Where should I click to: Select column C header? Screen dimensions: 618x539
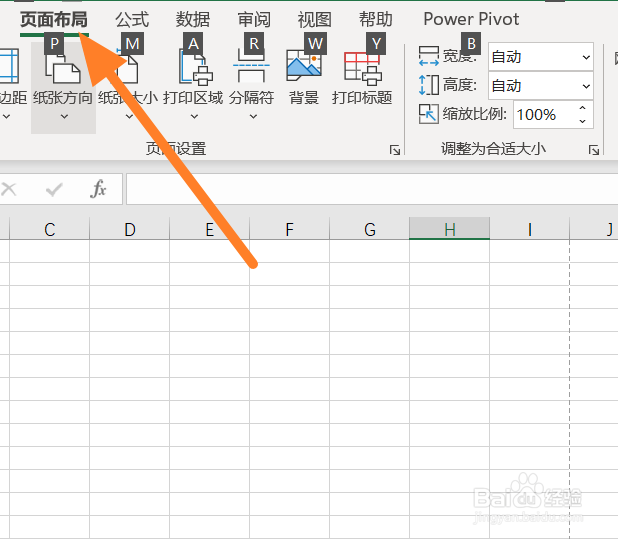(50, 229)
